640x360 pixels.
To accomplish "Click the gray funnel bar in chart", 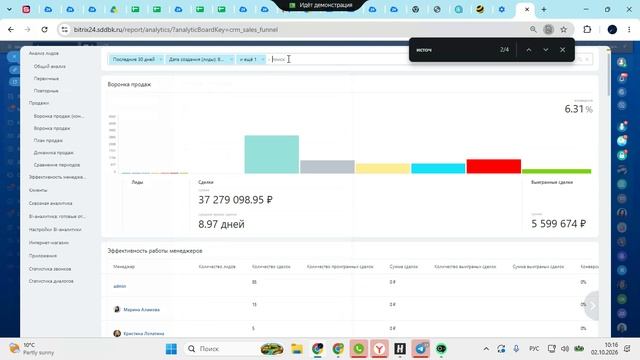I will pos(327,167).
